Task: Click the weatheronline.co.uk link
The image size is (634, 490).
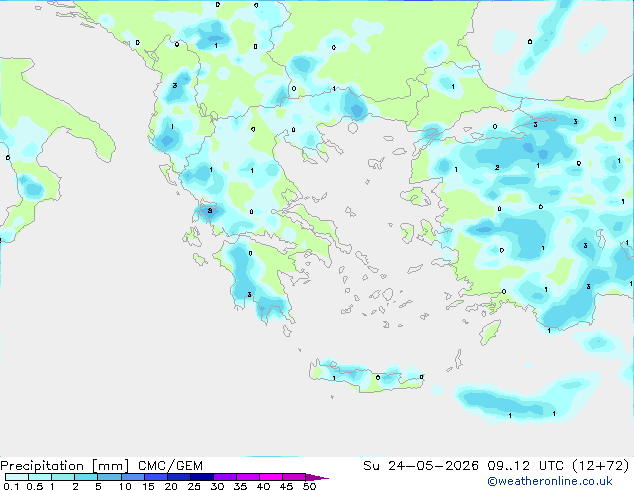Action: point(550,481)
